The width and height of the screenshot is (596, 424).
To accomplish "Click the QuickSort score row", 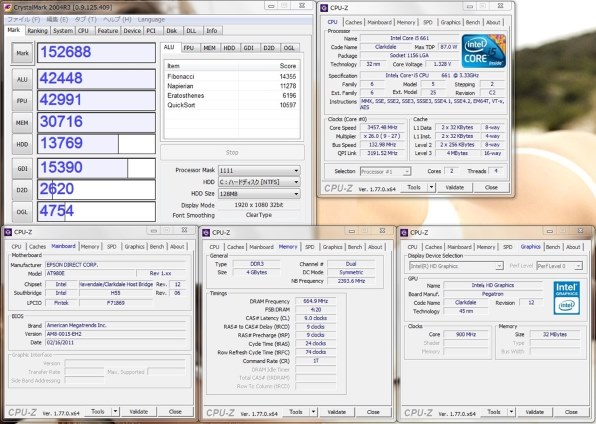I will tap(231, 105).
